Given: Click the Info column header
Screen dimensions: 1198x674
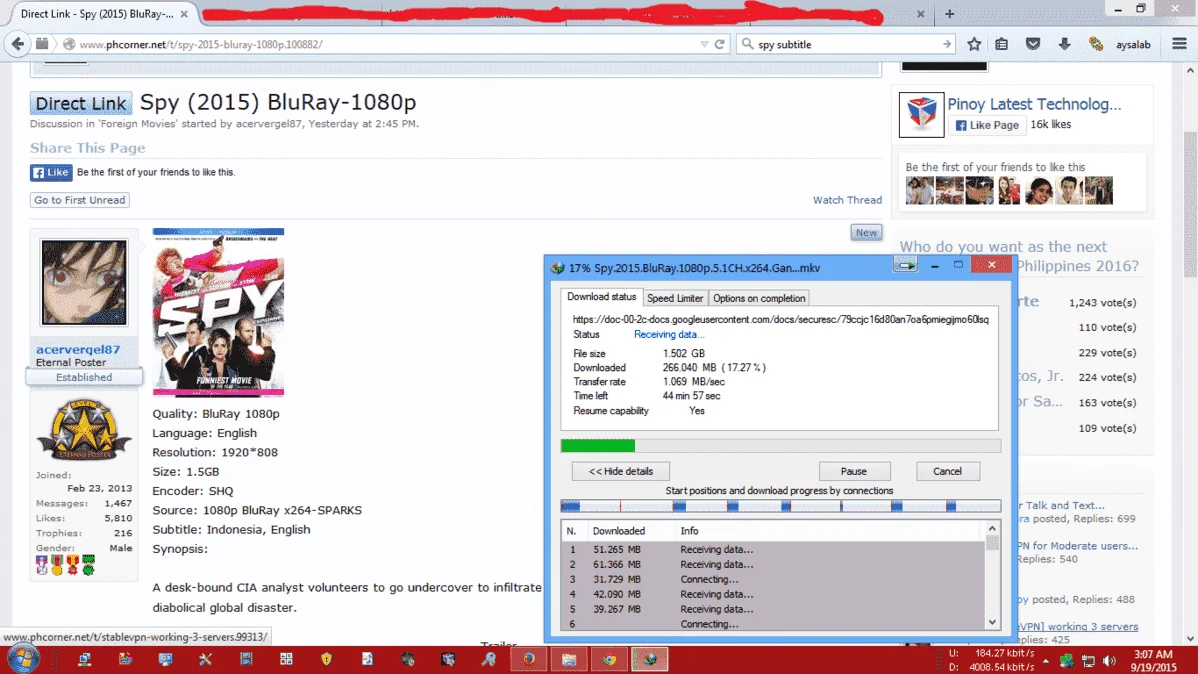Looking at the screenshot, I should 689,530.
